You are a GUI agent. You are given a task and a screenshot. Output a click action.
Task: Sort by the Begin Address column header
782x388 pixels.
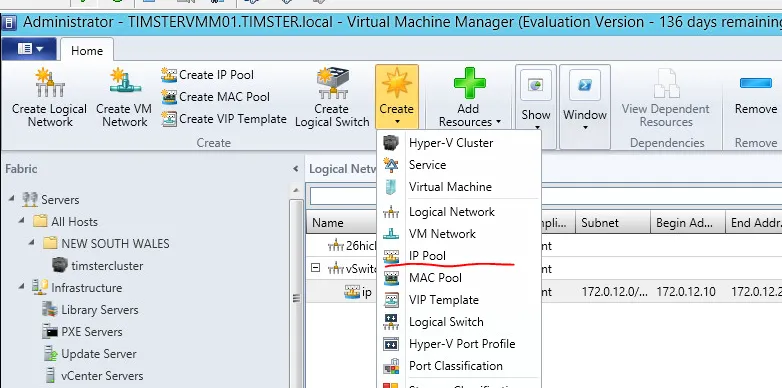(x=688, y=223)
